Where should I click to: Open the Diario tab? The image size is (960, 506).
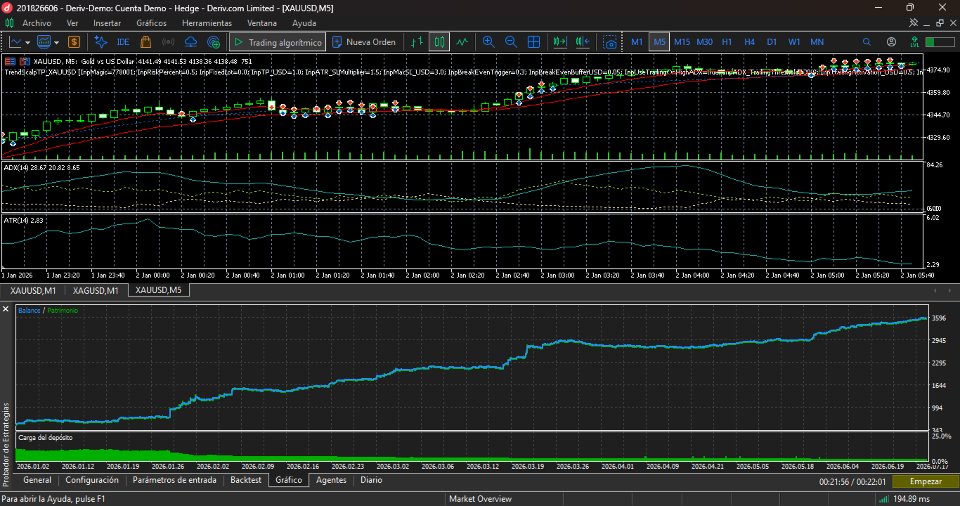pyautogui.click(x=371, y=480)
